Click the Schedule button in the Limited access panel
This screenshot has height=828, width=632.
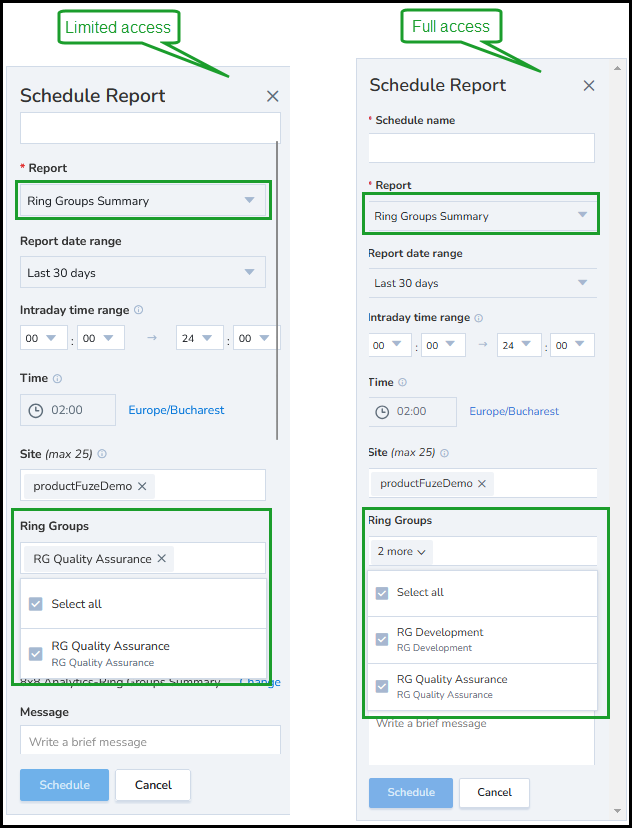pos(64,785)
